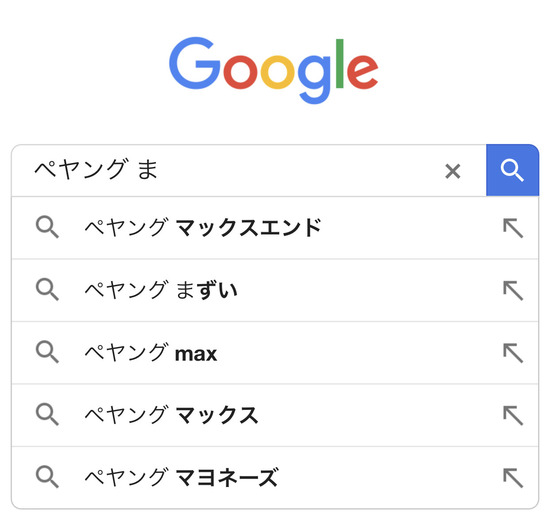Select suggestion ペヤング マックスエンド

pyautogui.click(x=203, y=228)
